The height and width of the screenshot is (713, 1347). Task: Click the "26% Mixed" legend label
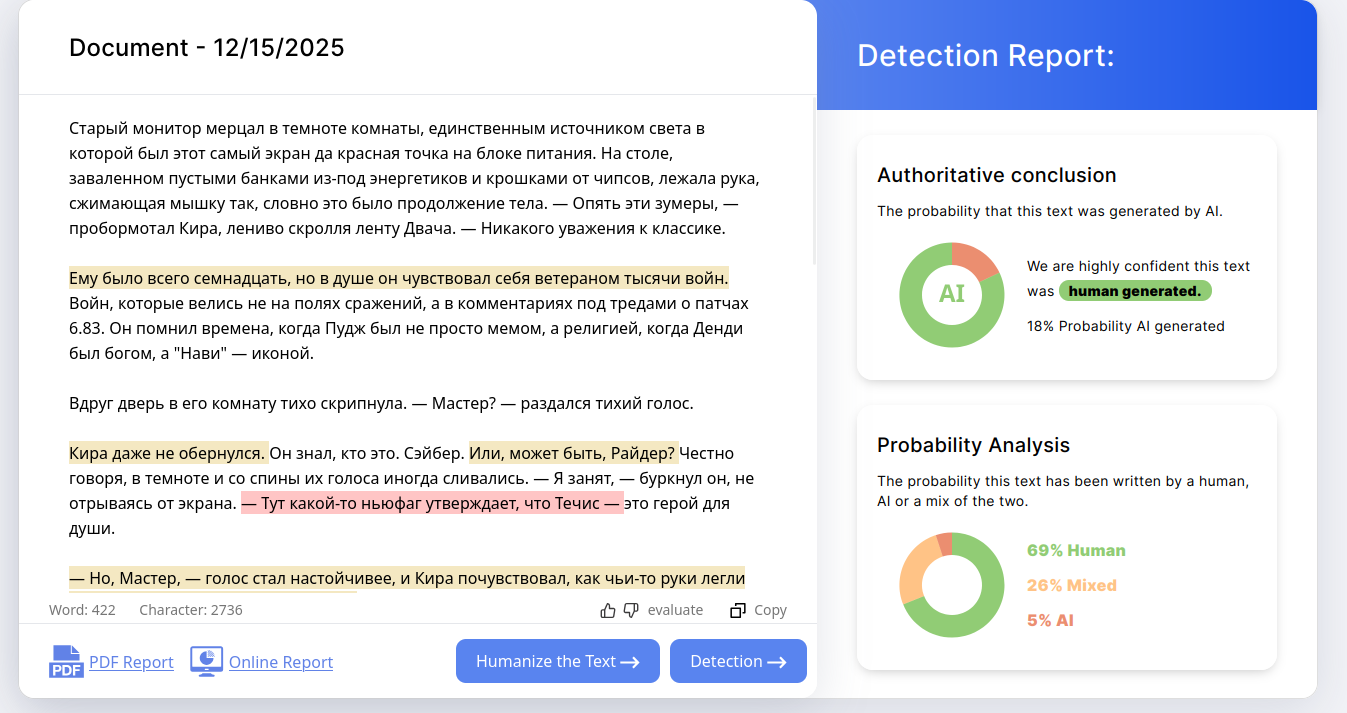(1072, 585)
